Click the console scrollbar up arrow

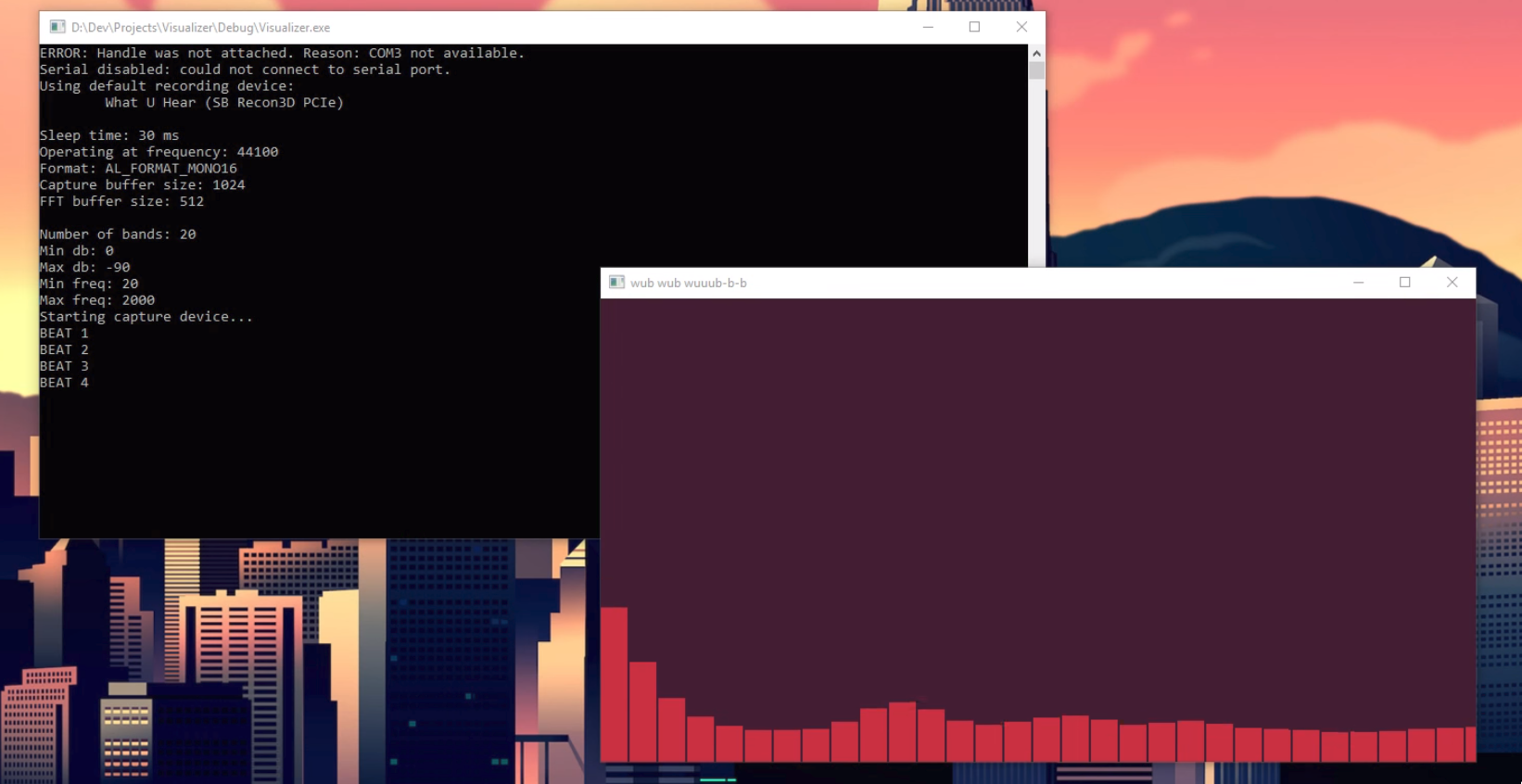click(x=1036, y=53)
